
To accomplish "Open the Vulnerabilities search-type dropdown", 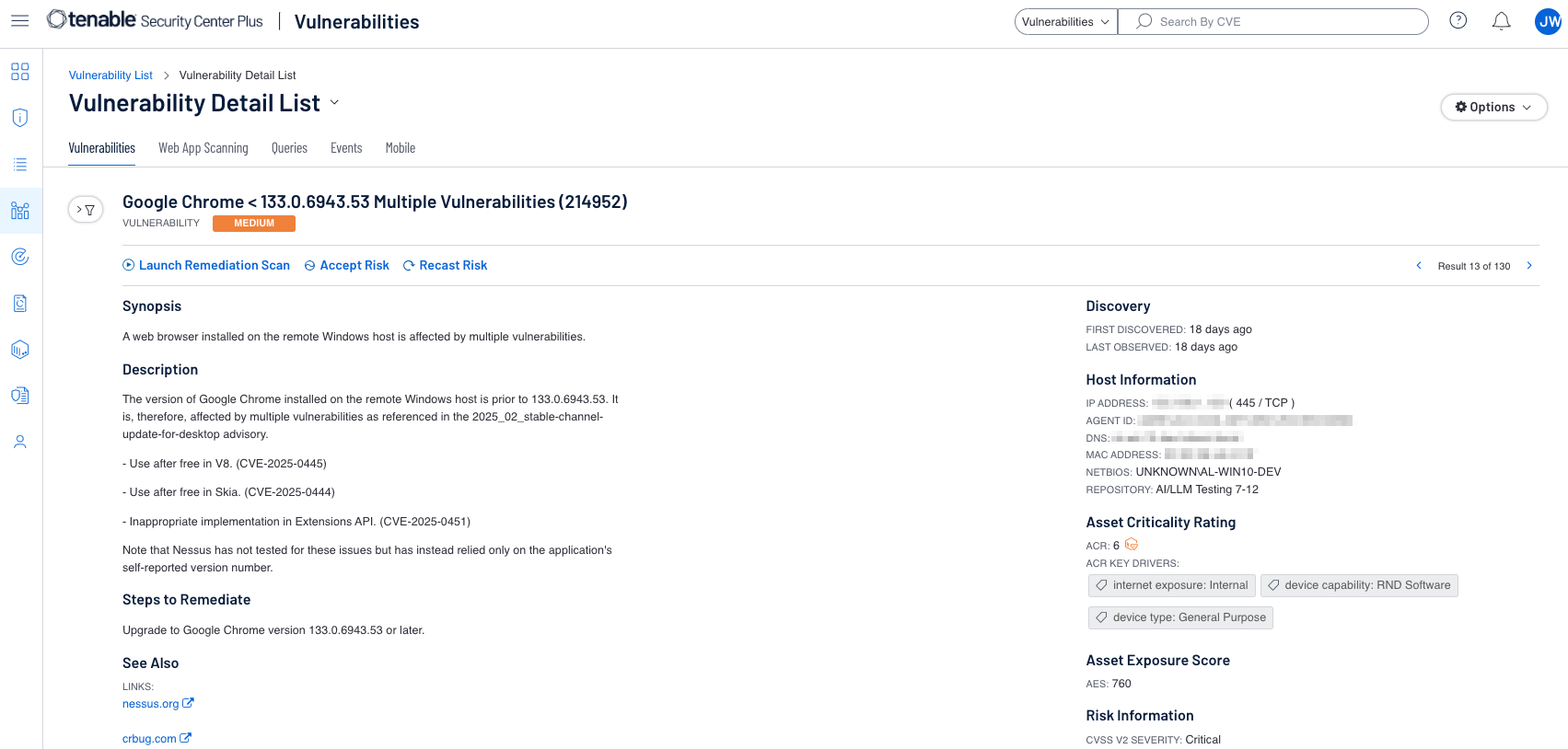I will 1066,21.
